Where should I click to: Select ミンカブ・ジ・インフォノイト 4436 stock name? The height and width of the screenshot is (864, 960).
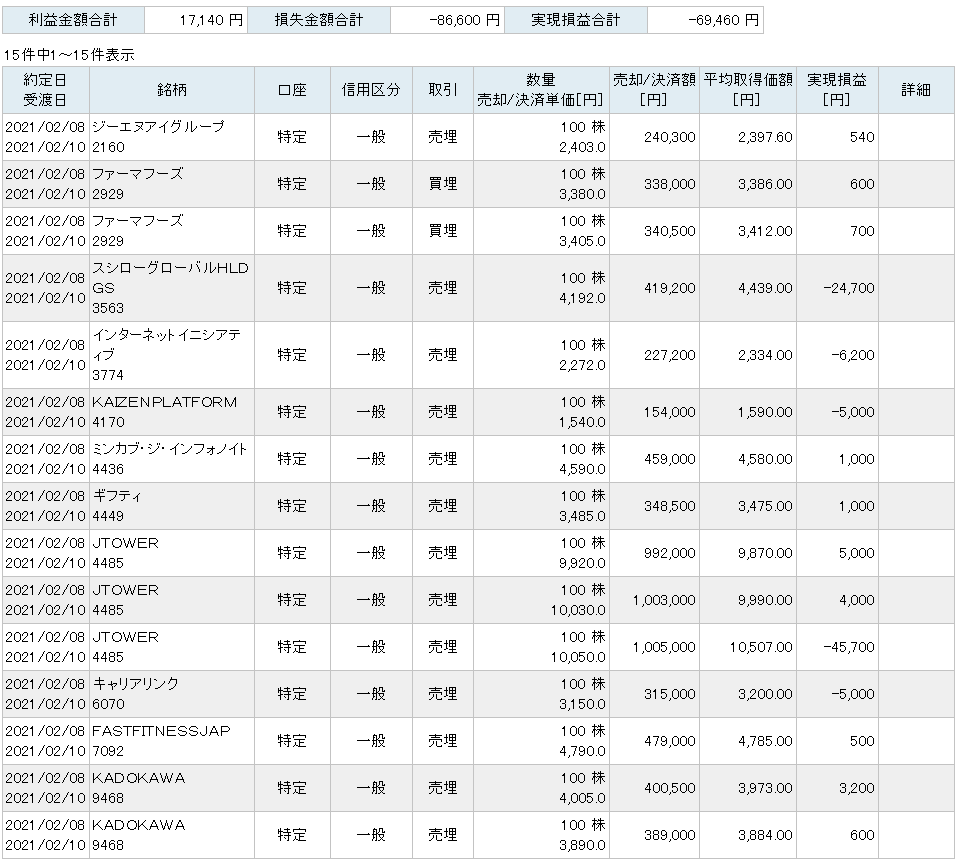click(169, 459)
